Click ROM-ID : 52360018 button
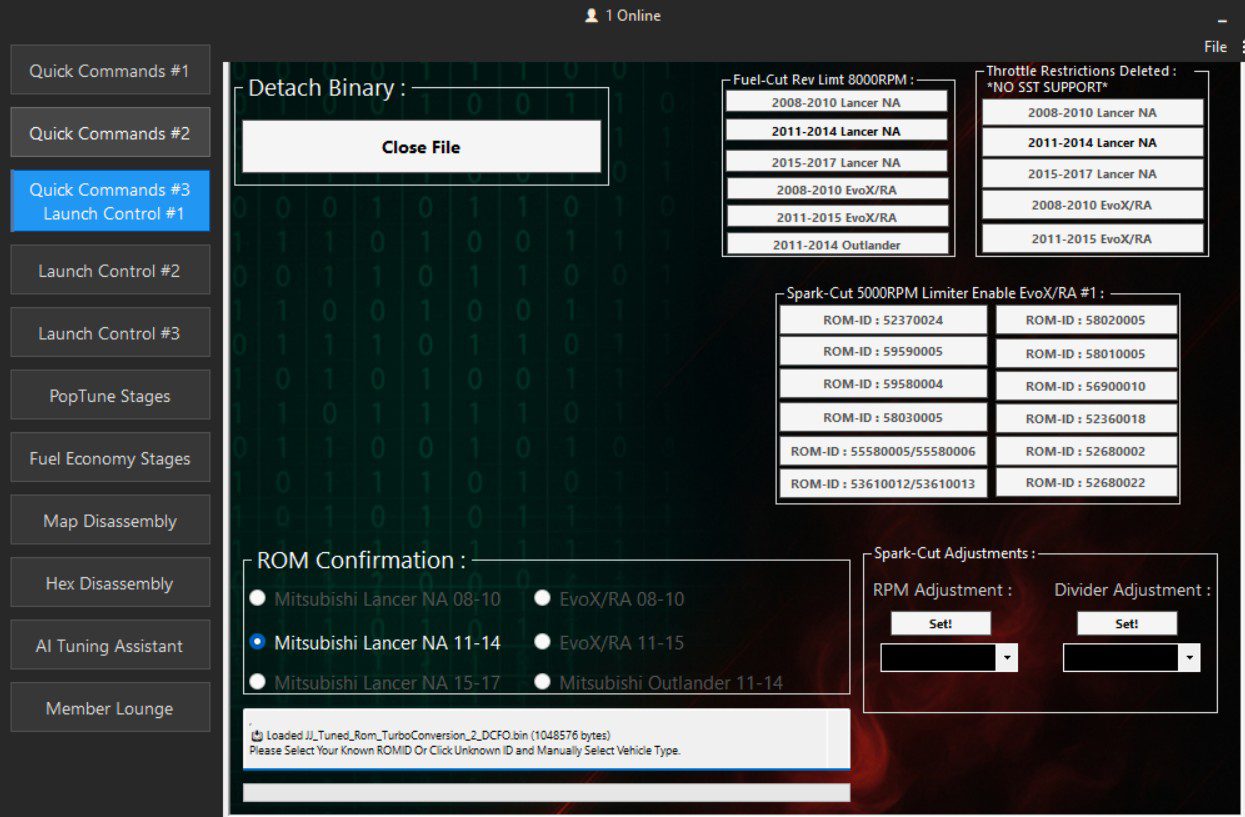 [1086, 418]
